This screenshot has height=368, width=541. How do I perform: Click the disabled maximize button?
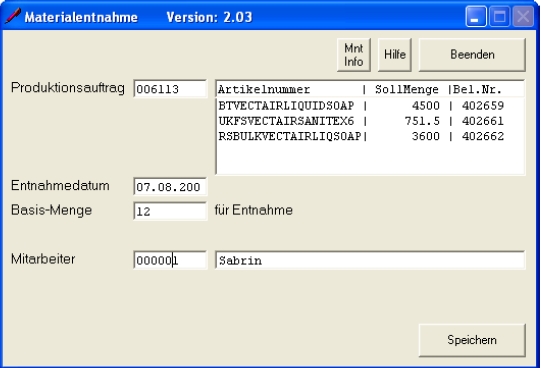[x=500, y=16]
